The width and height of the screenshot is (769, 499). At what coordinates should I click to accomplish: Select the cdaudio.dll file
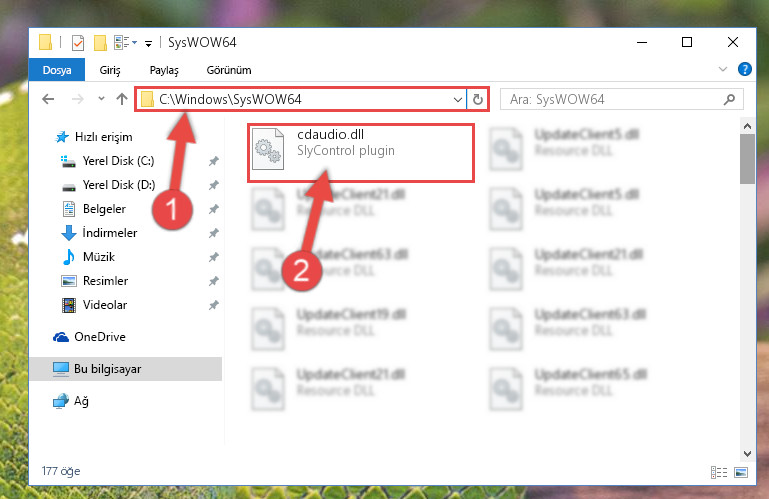click(360, 152)
